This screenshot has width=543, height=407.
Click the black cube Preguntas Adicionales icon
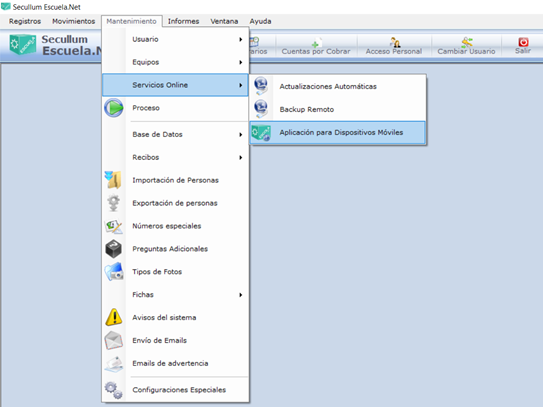pyautogui.click(x=114, y=249)
